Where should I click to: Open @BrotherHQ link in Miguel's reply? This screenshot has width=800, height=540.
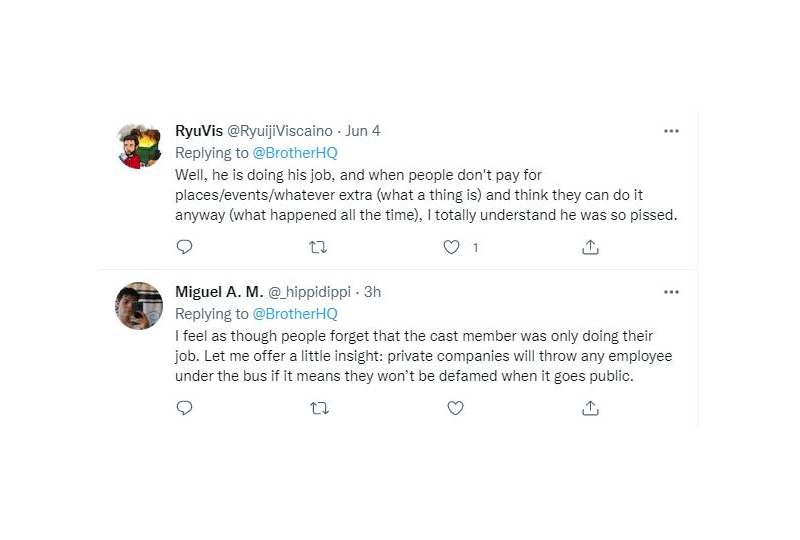(295, 313)
